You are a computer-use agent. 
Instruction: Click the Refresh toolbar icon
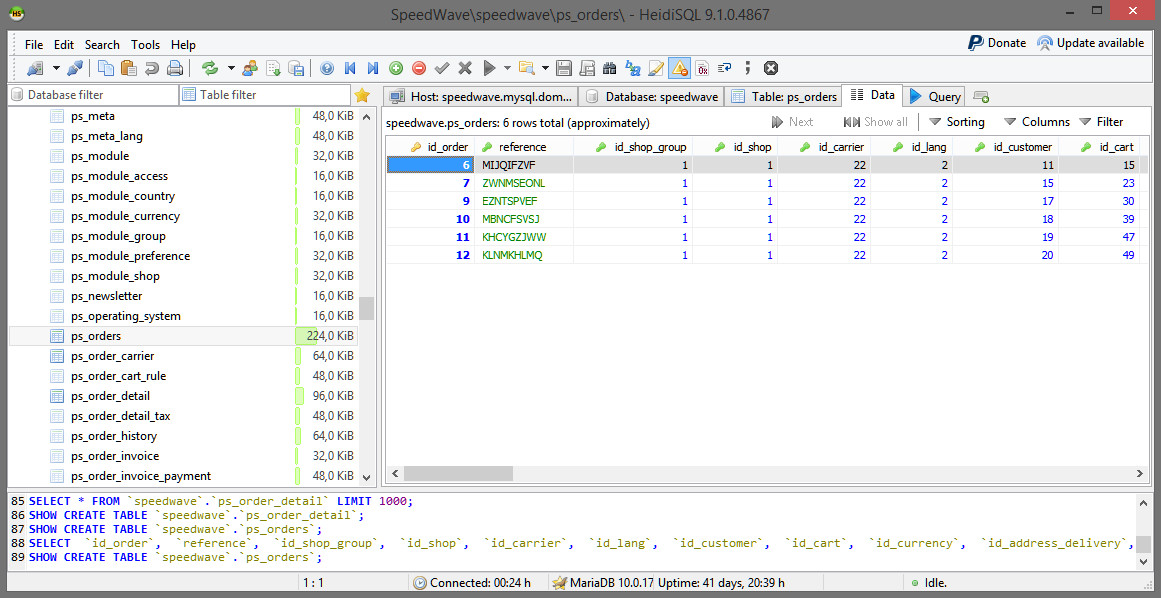pyautogui.click(x=210, y=68)
